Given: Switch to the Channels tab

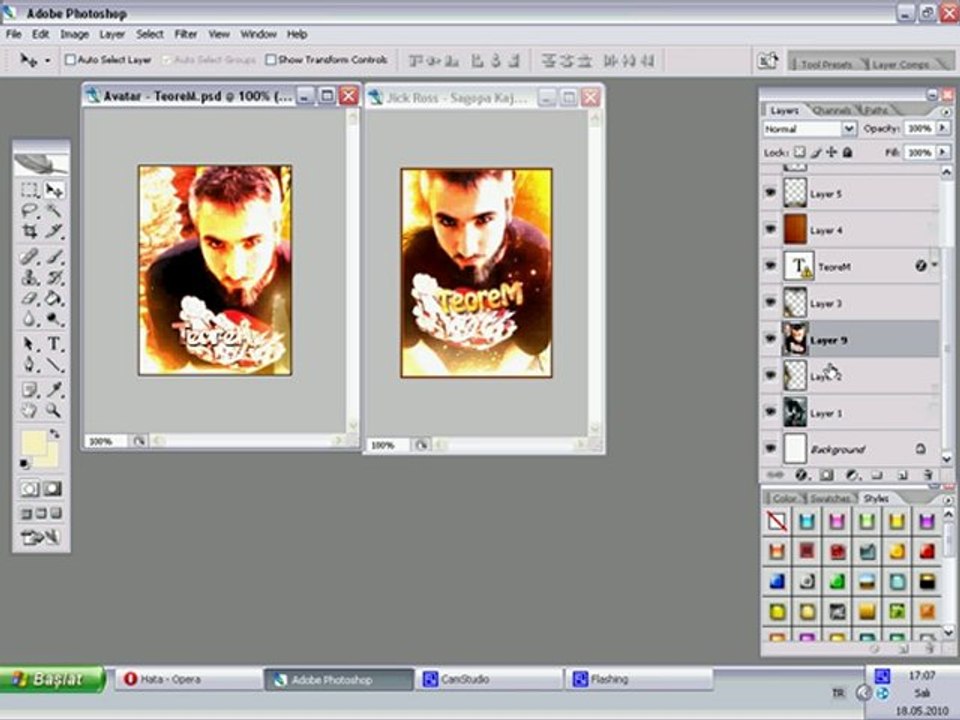Looking at the screenshot, I should pos(832,111).
